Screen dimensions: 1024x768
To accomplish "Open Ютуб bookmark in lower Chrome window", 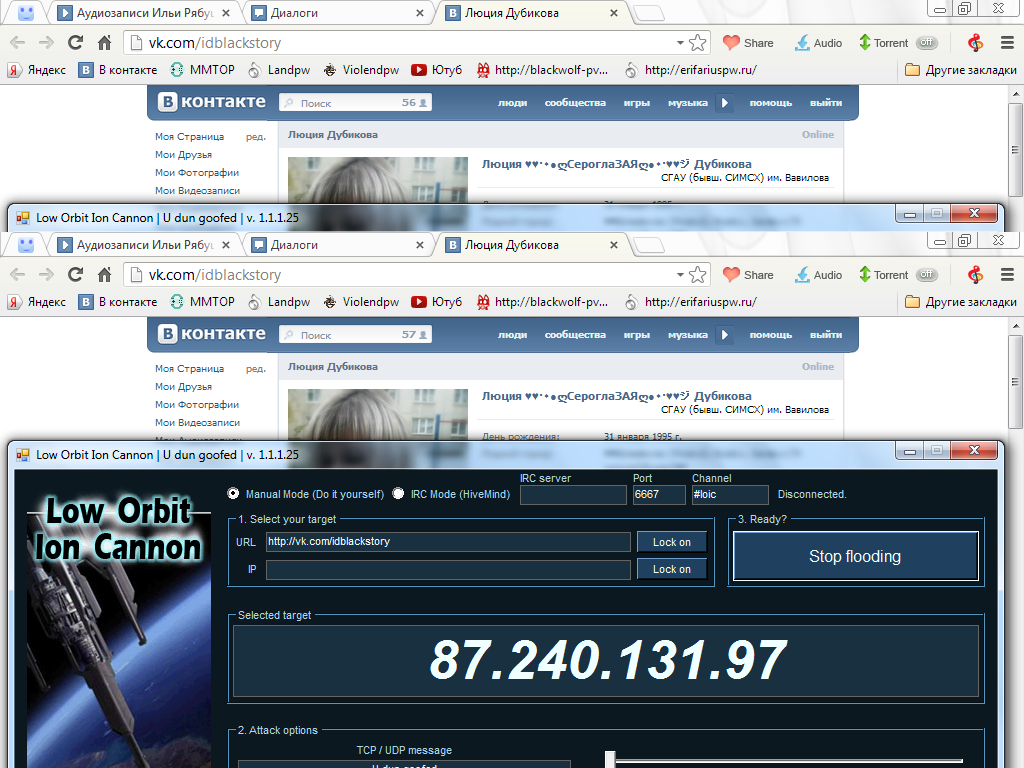I will 436,302.
